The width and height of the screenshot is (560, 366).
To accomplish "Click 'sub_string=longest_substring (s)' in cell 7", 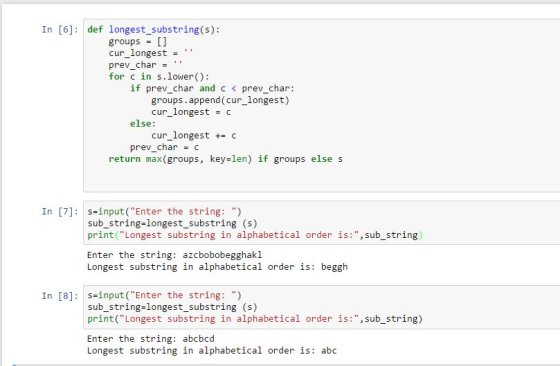I will coord(172,224).
